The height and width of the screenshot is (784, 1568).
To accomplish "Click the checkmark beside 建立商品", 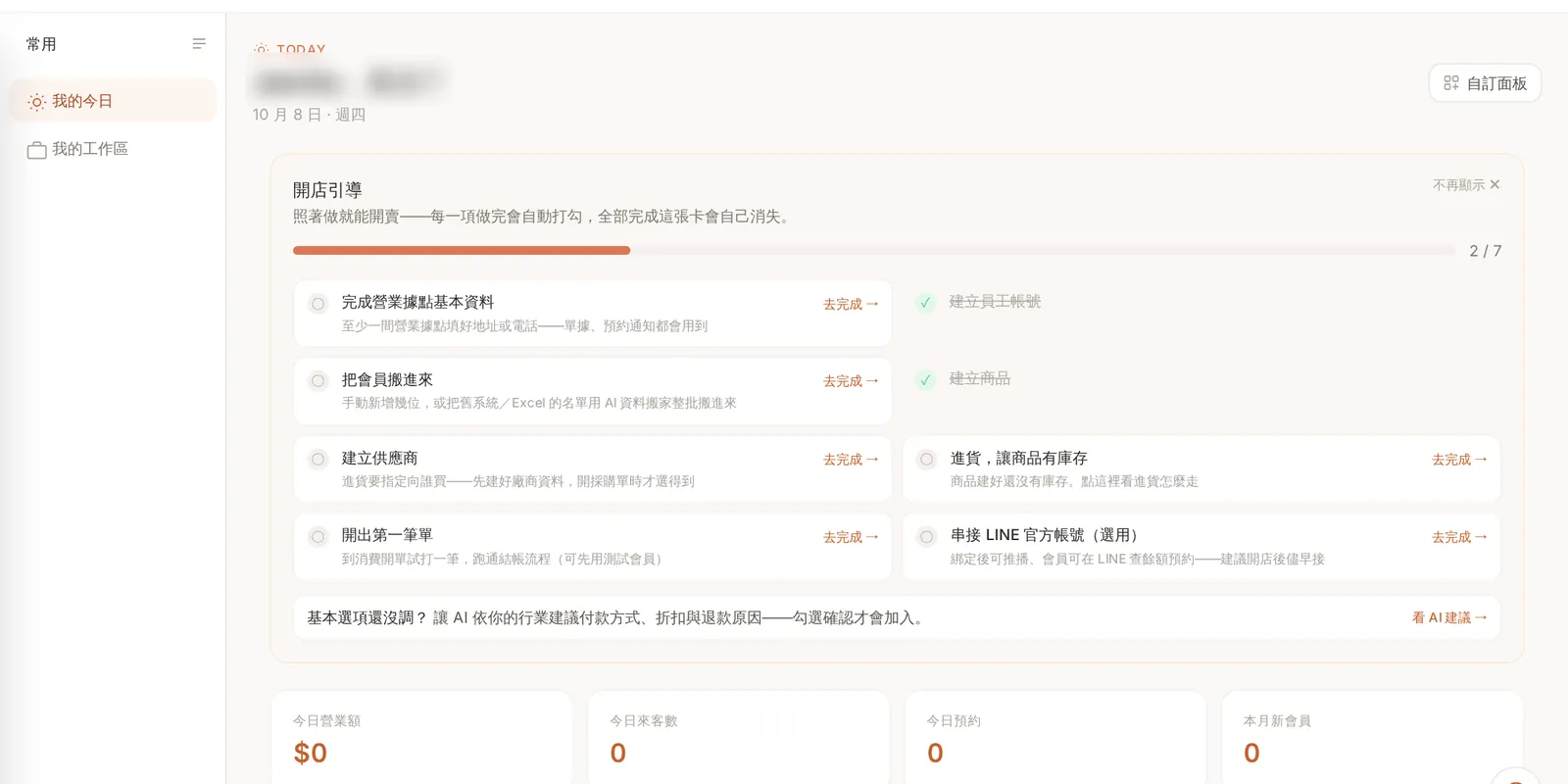I will click(x=925, y=379).
